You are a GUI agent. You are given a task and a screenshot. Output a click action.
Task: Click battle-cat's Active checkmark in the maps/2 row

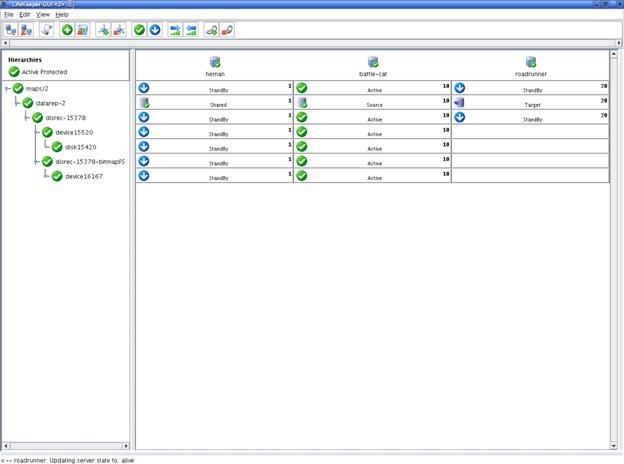(x=302, y=88)
